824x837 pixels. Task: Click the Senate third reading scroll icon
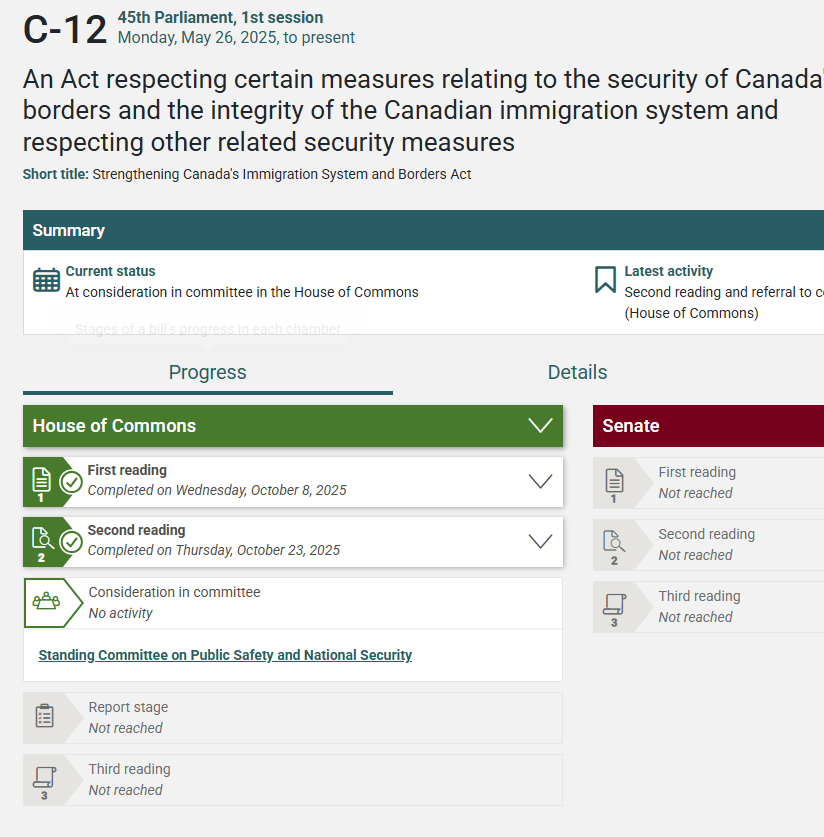pos(614,606)
